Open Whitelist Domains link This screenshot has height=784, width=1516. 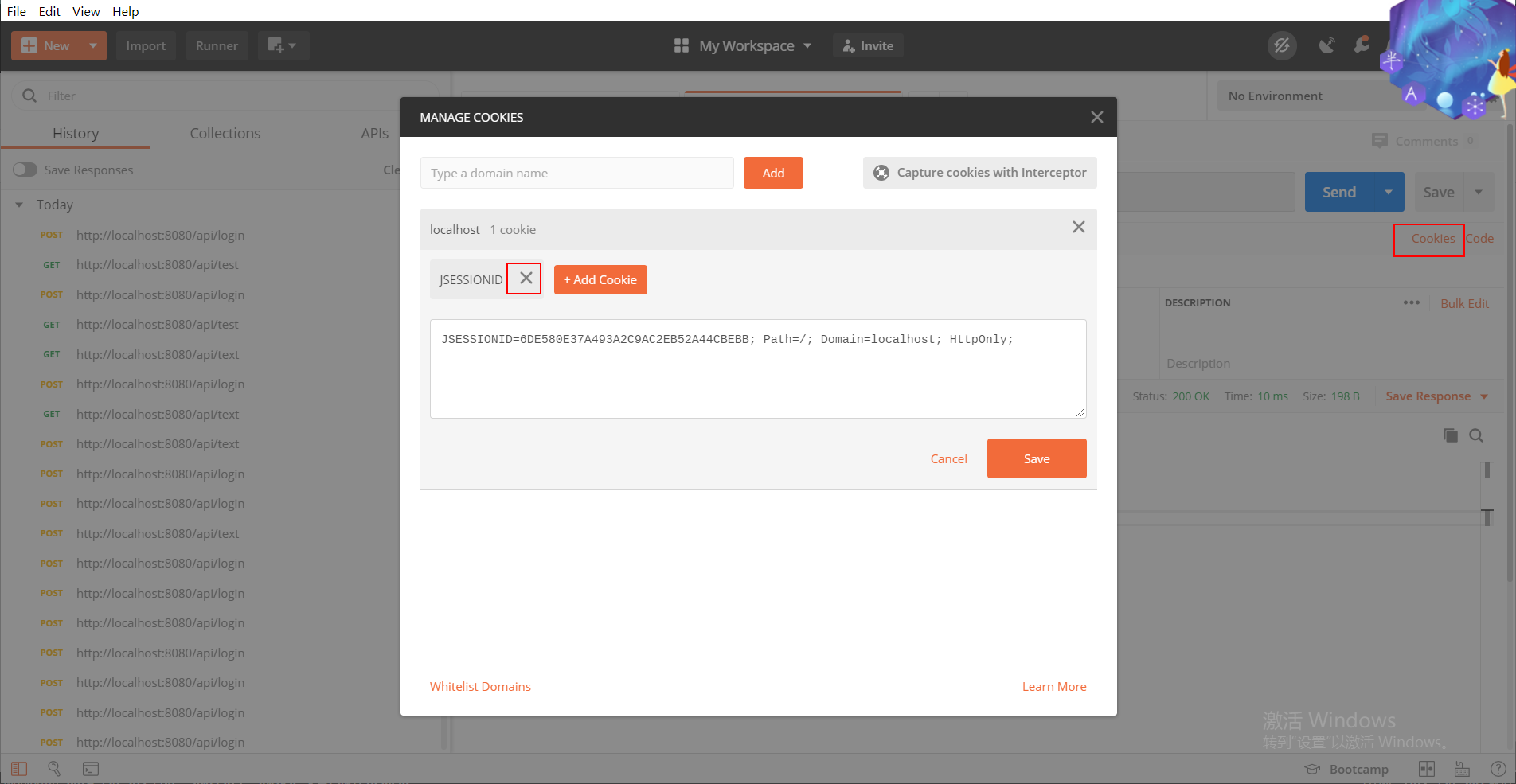(480, 686)
